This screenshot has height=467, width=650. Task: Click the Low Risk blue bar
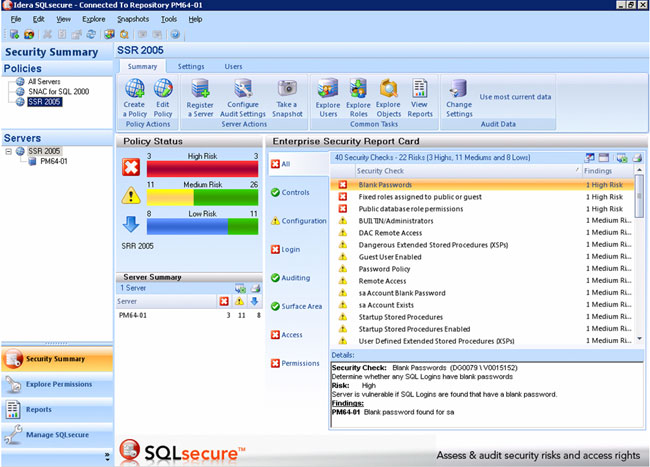(x=202, y=227)
